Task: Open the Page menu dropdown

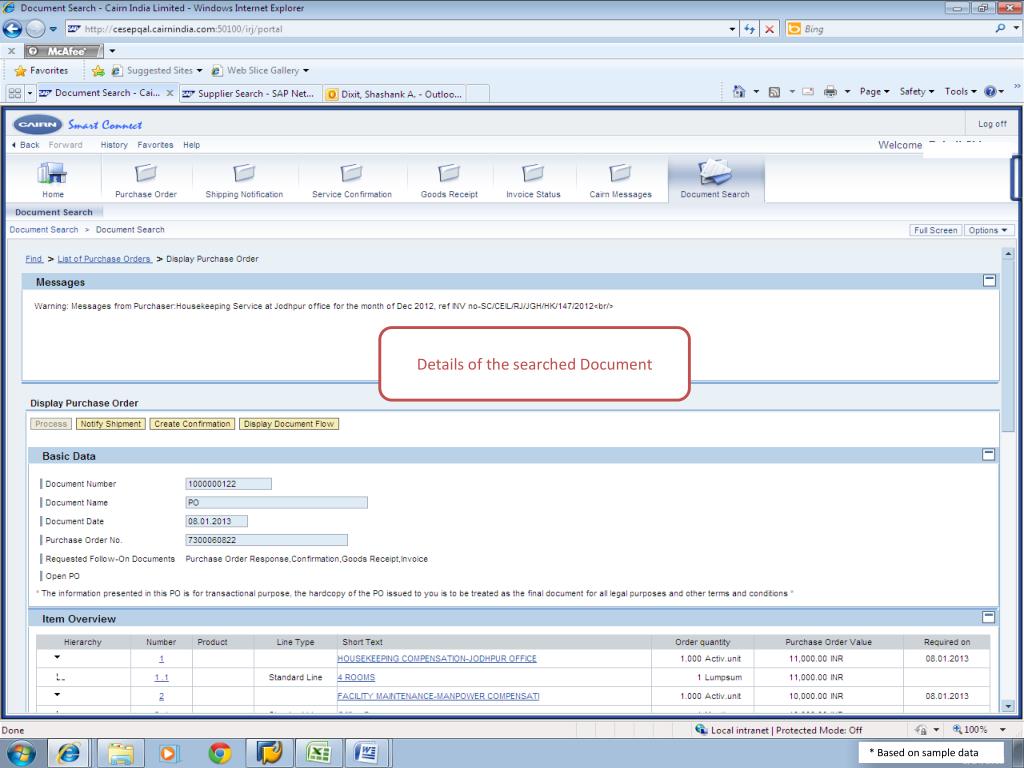Action: (x=874, y=91)
